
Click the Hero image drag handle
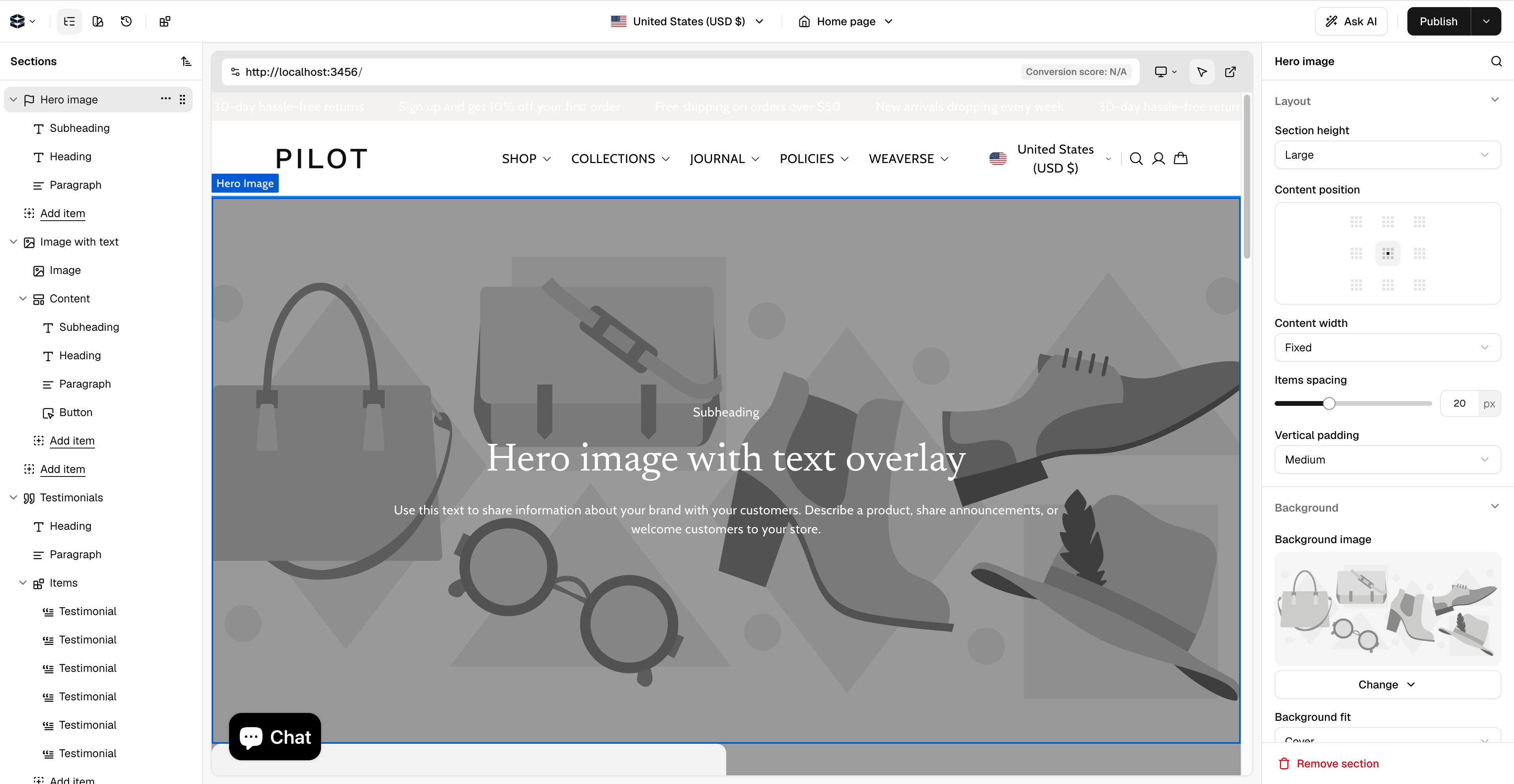[x=183, y=99]
